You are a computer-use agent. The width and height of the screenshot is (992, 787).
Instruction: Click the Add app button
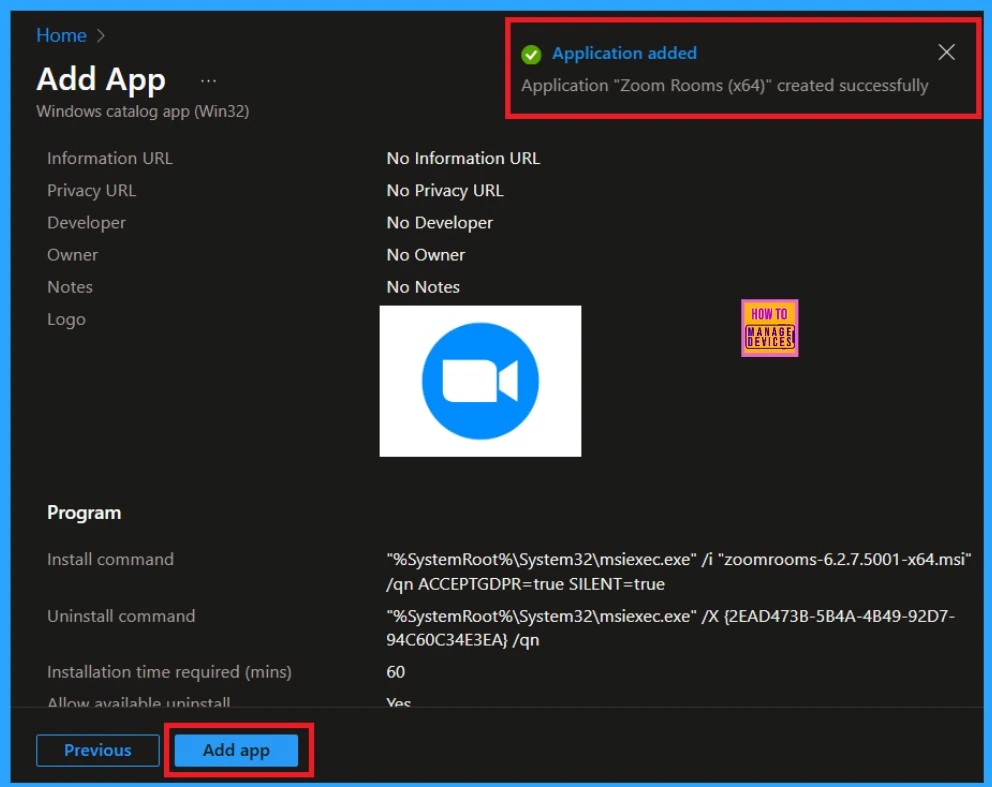[236, 750]
